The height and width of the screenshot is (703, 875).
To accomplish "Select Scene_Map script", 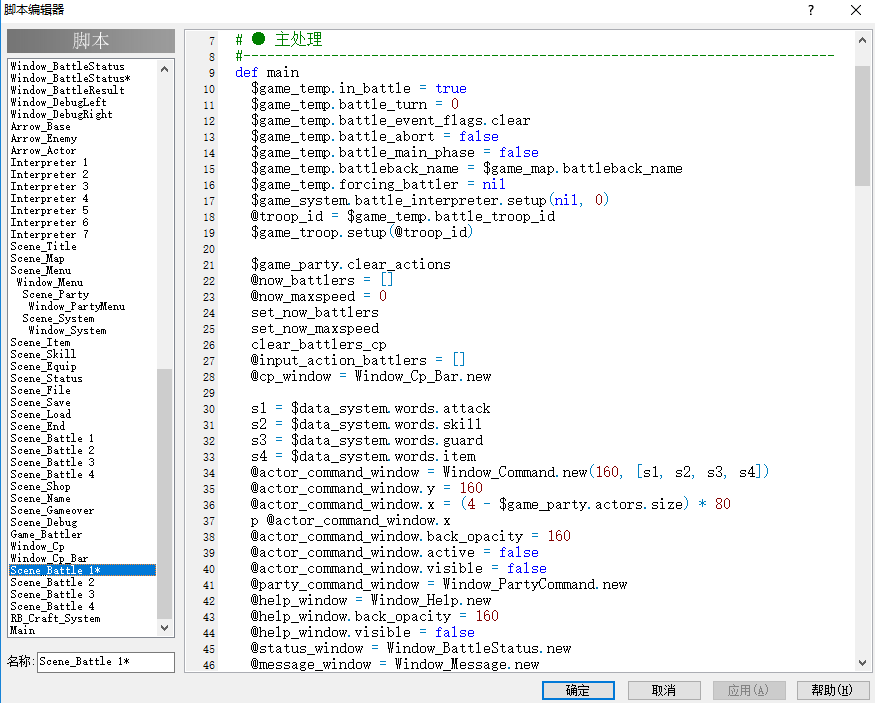I will click(37, 258).
